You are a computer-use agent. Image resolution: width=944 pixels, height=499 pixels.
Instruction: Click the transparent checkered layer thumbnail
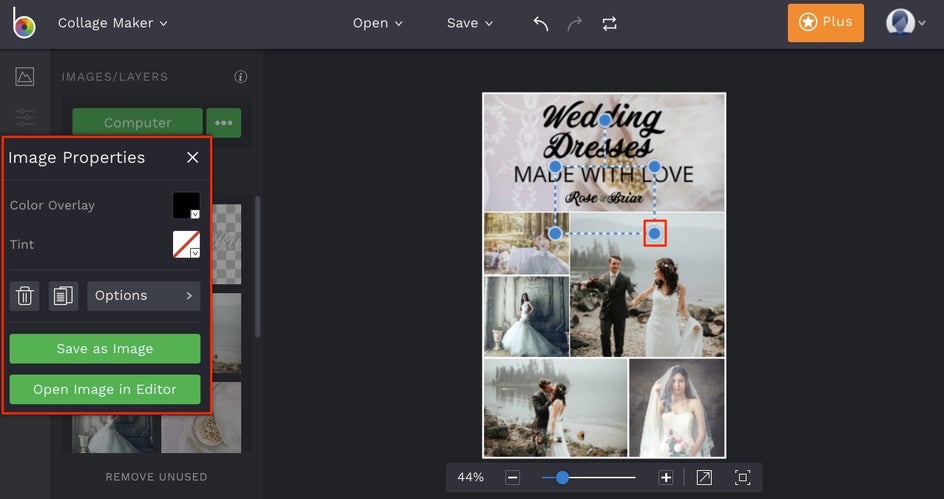click(227, 244)
